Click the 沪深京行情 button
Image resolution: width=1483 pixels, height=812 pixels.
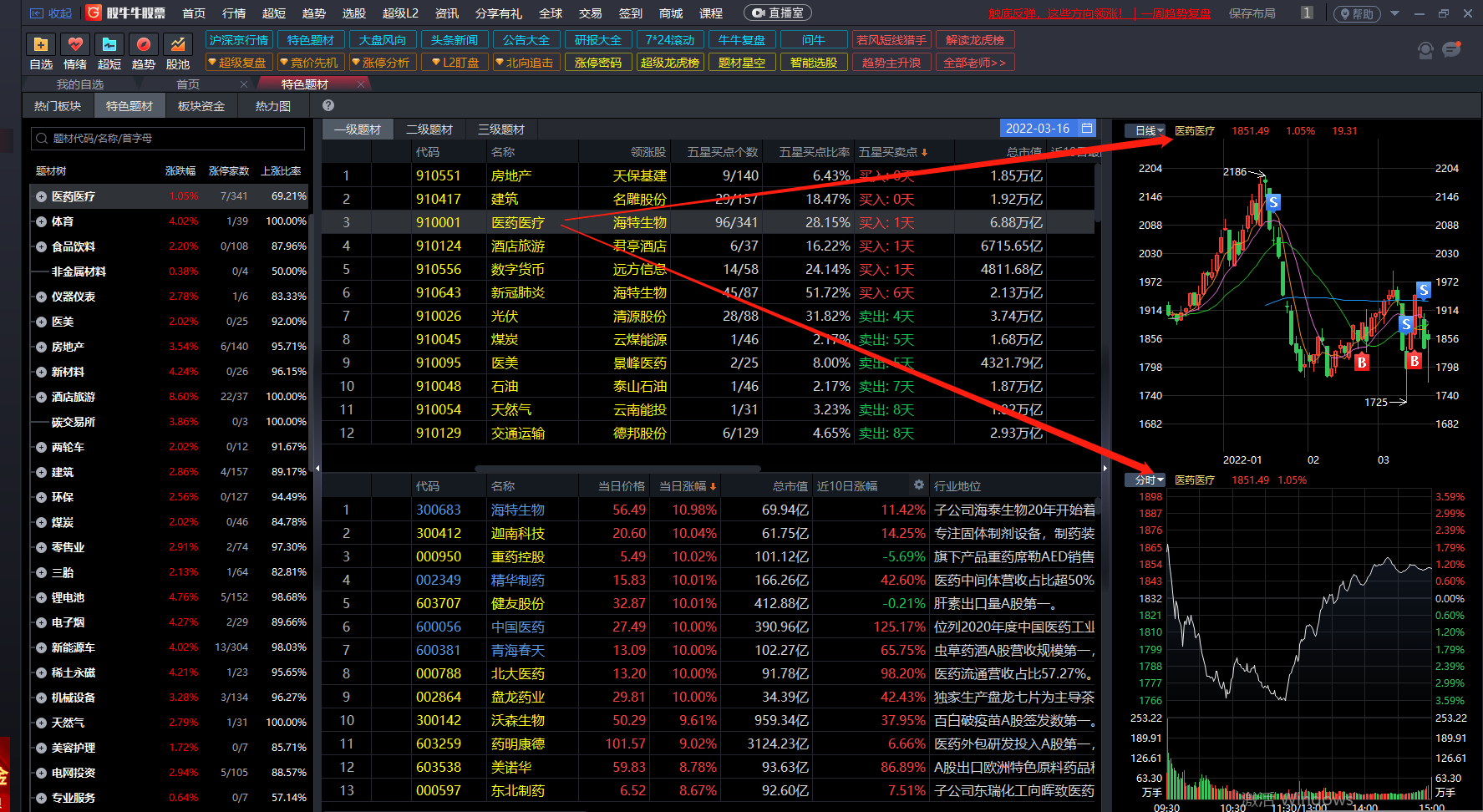coord(239,40)
